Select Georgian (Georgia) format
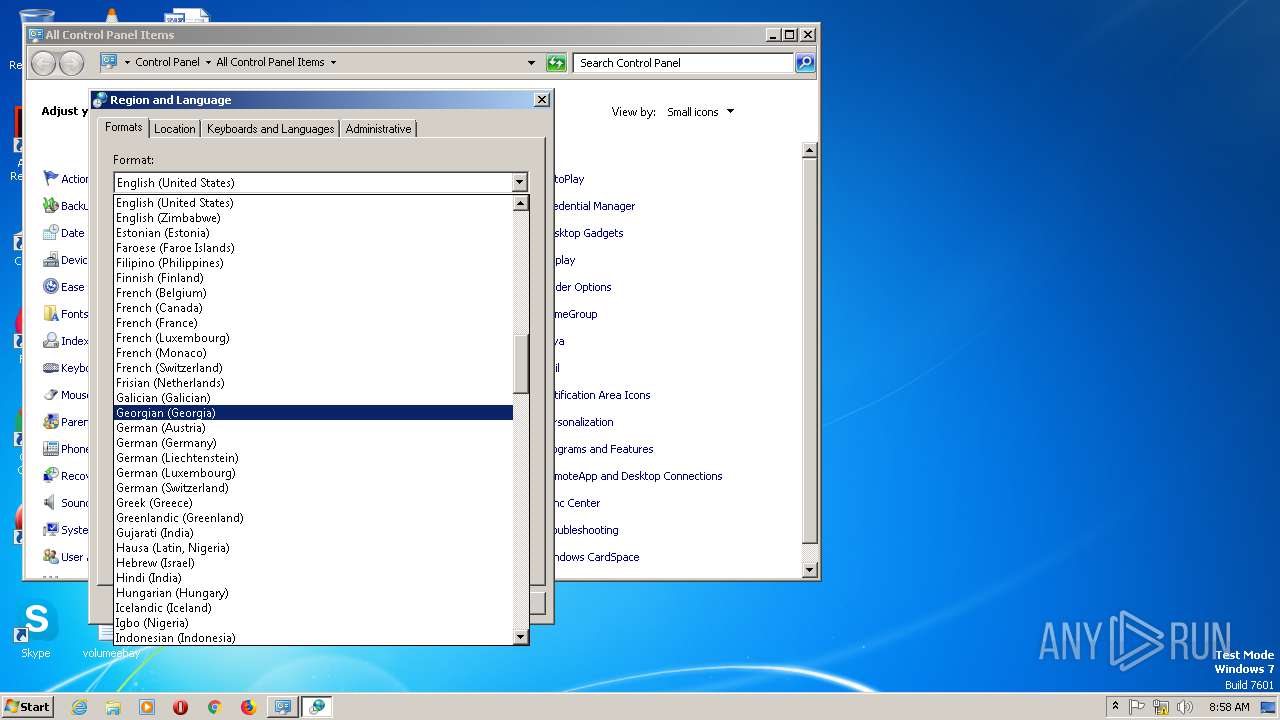 click(313, 413)
